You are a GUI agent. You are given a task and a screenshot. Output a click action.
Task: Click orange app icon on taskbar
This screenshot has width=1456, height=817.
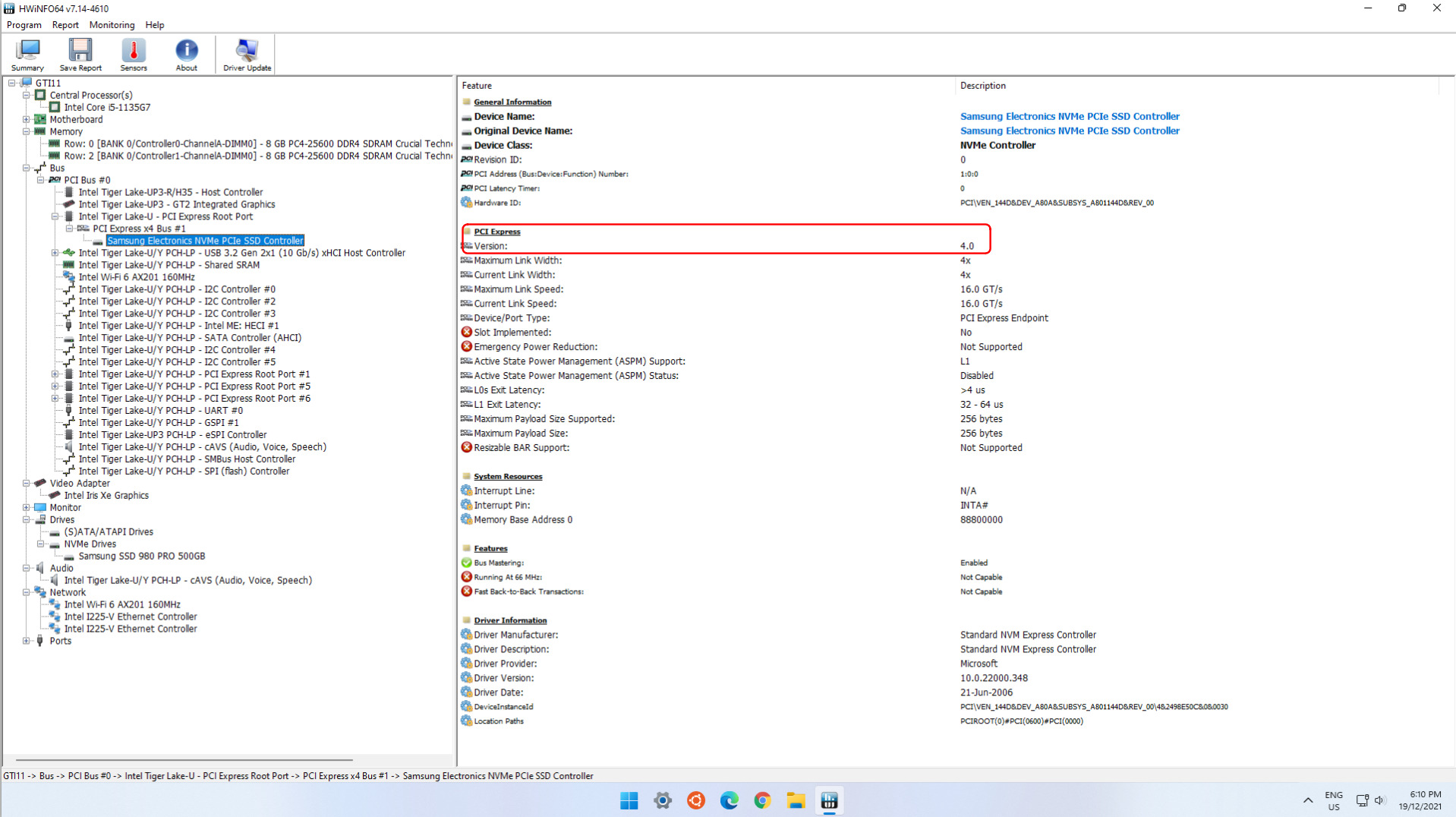tap(695, 800)
